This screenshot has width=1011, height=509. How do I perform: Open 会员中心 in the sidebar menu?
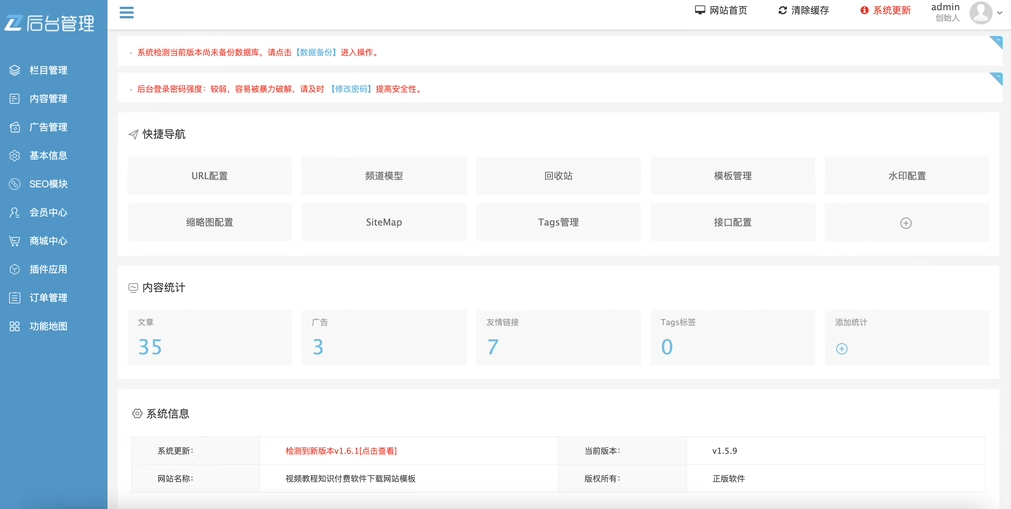point(48,212)
